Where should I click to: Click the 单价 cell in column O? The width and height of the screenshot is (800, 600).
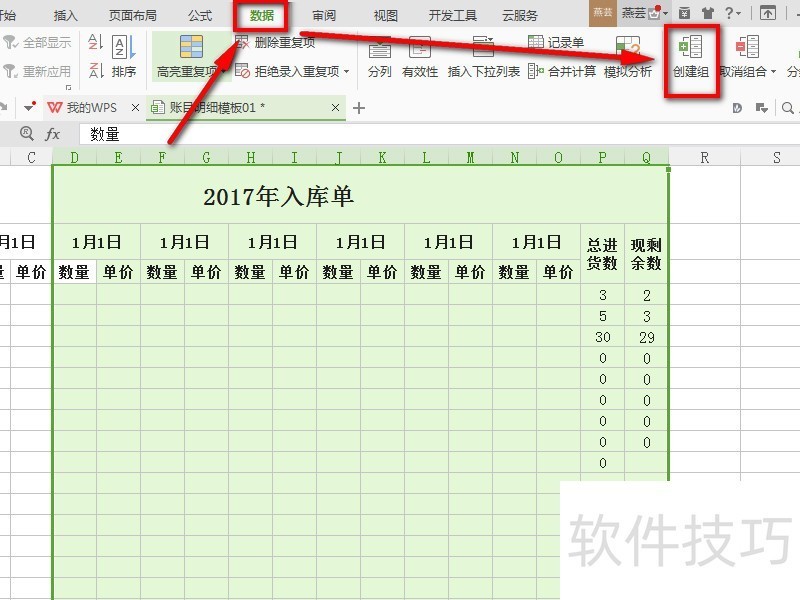(x=558, y=272)
